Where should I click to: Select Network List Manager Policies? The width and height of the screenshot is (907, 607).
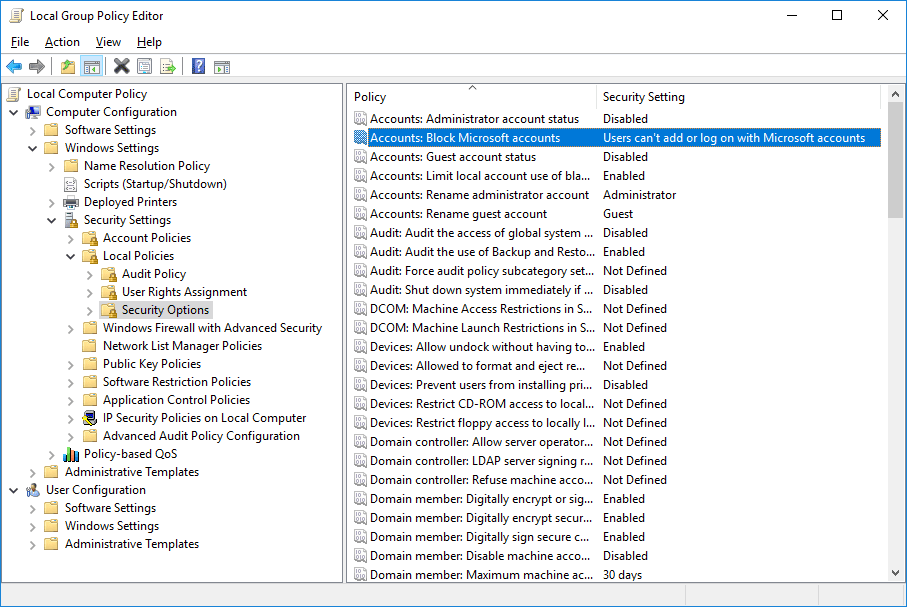[182, 346]
